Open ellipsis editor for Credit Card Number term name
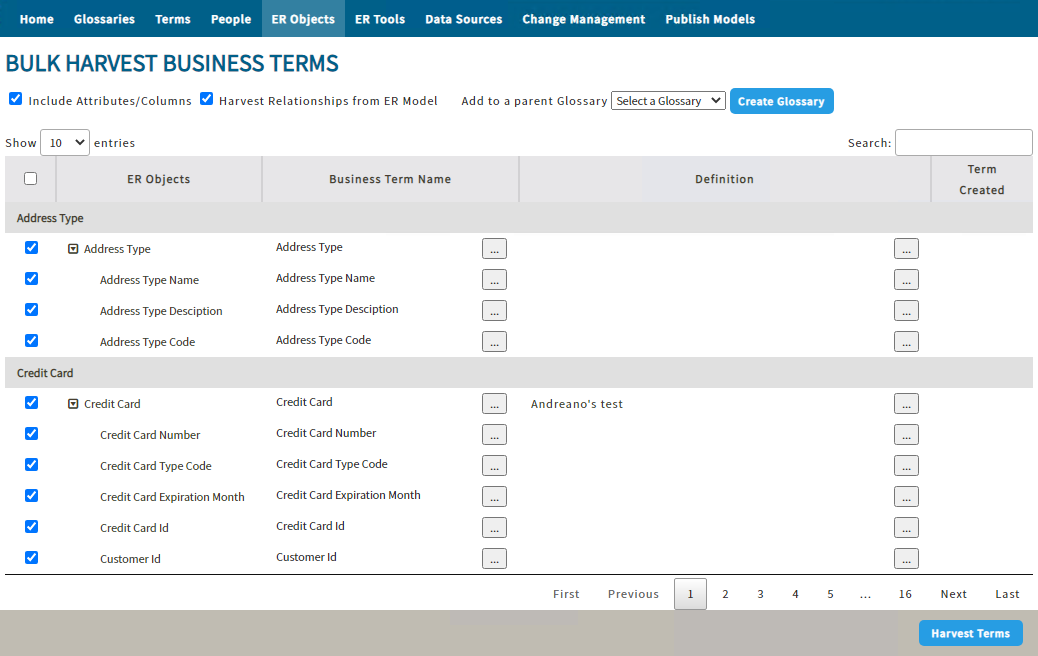The image size is (1038, 656). [x=494, y=435]
